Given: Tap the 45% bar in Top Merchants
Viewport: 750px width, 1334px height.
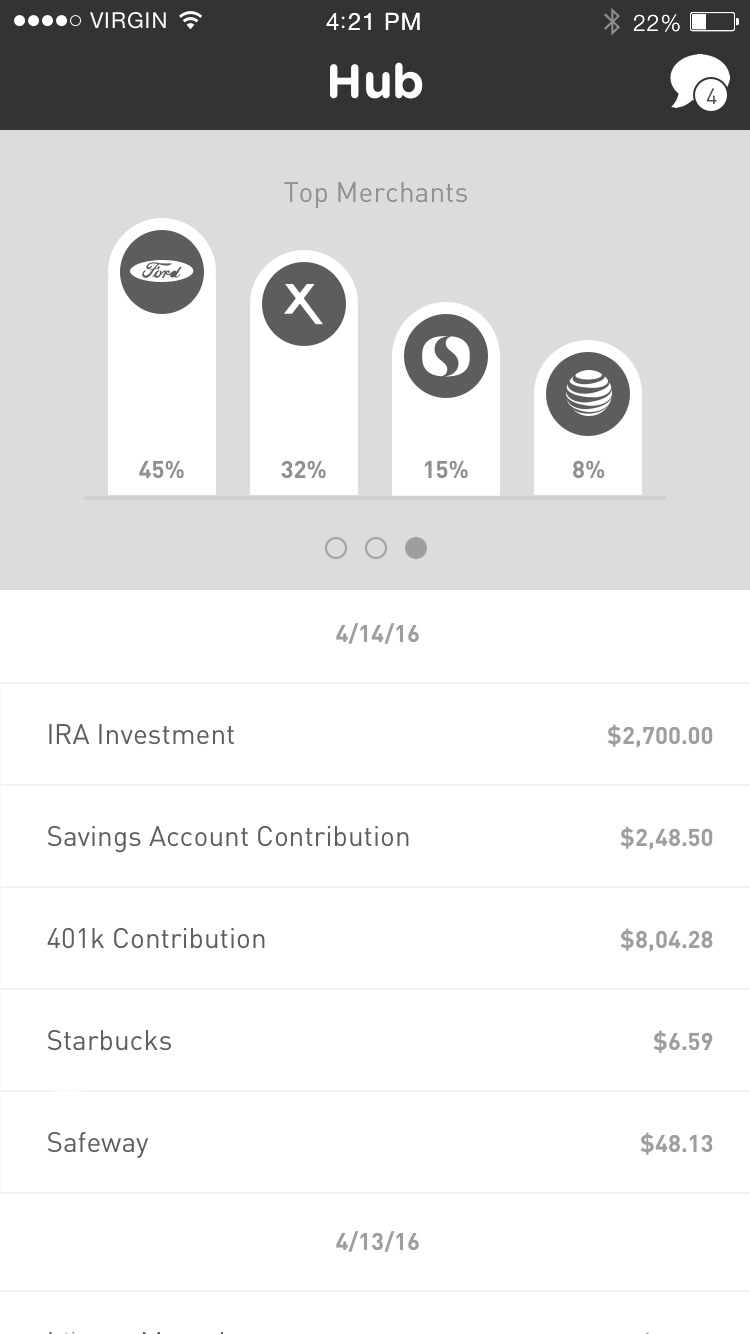Looking at the screenshot, I should tap(162, 357).
